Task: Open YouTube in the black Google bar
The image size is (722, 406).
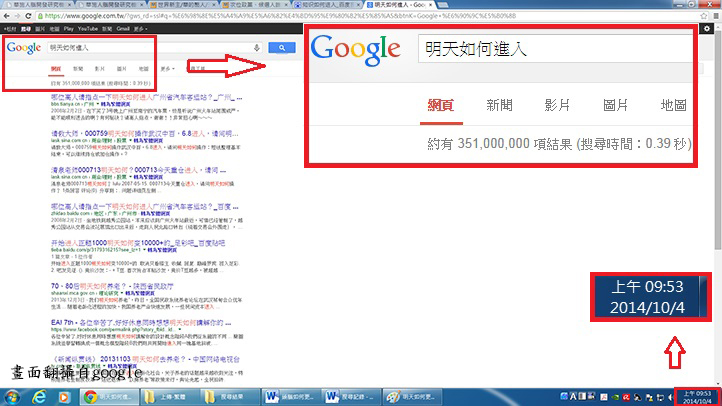Action: click(x=87, y=29)
